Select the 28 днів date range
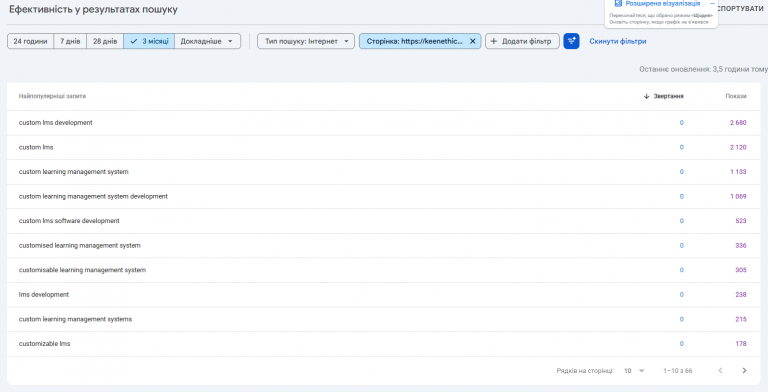This screenshot has height=392, width=768. 105,41
